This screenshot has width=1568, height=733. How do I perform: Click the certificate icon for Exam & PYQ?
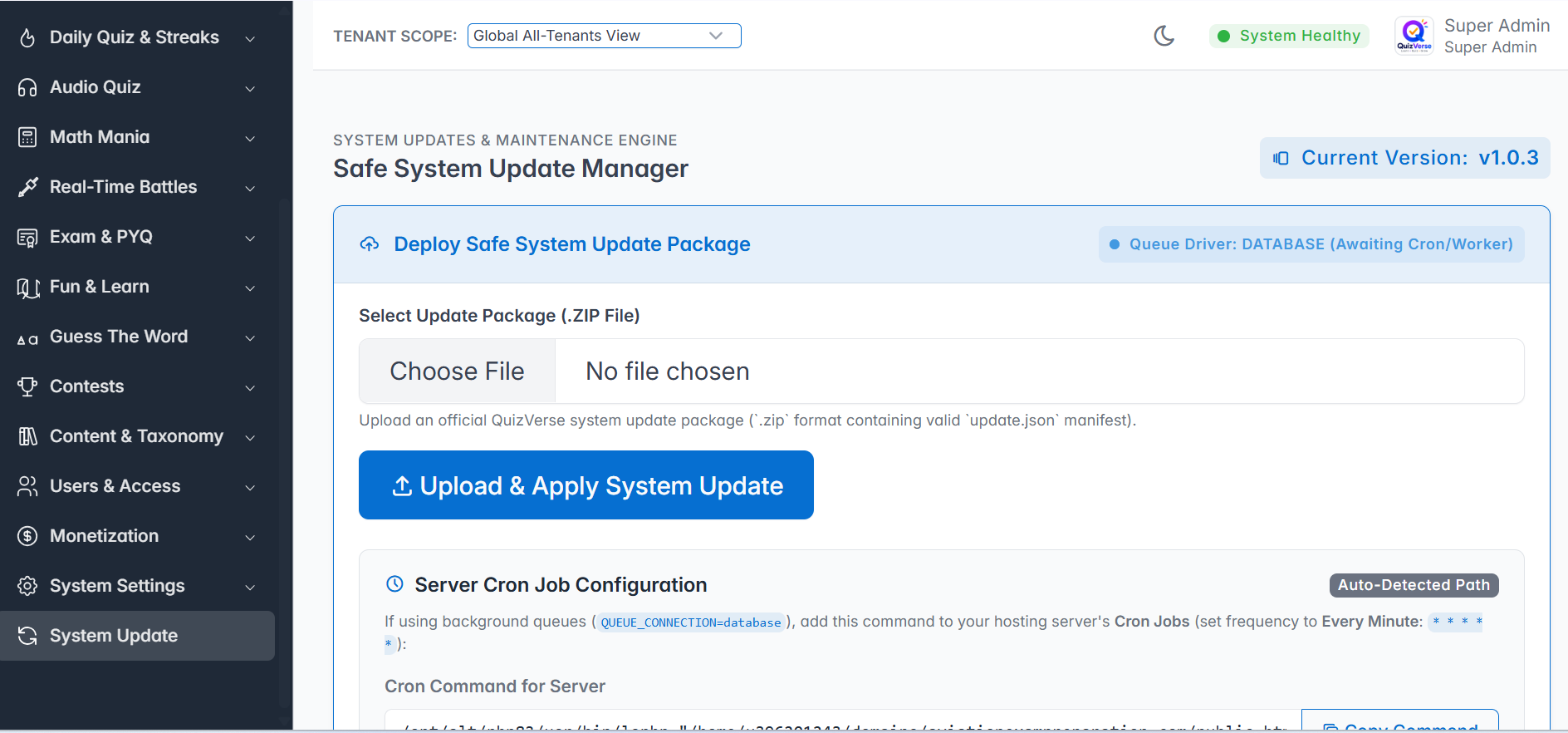pyautogui.click(x=27, y=238)
